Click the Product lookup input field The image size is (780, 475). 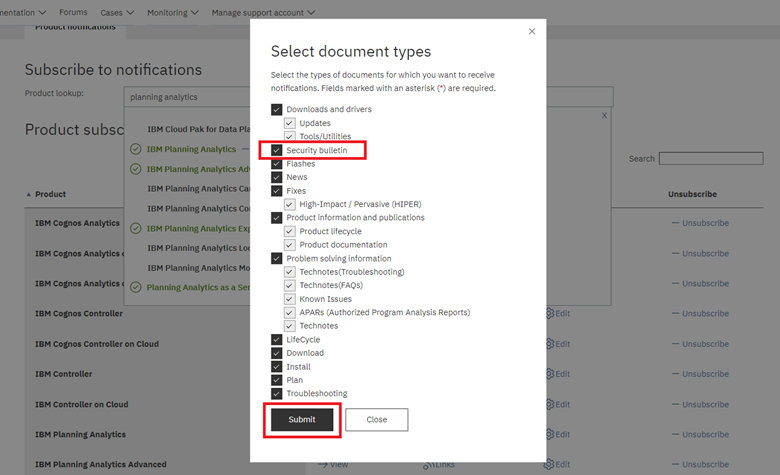point(369,97)
